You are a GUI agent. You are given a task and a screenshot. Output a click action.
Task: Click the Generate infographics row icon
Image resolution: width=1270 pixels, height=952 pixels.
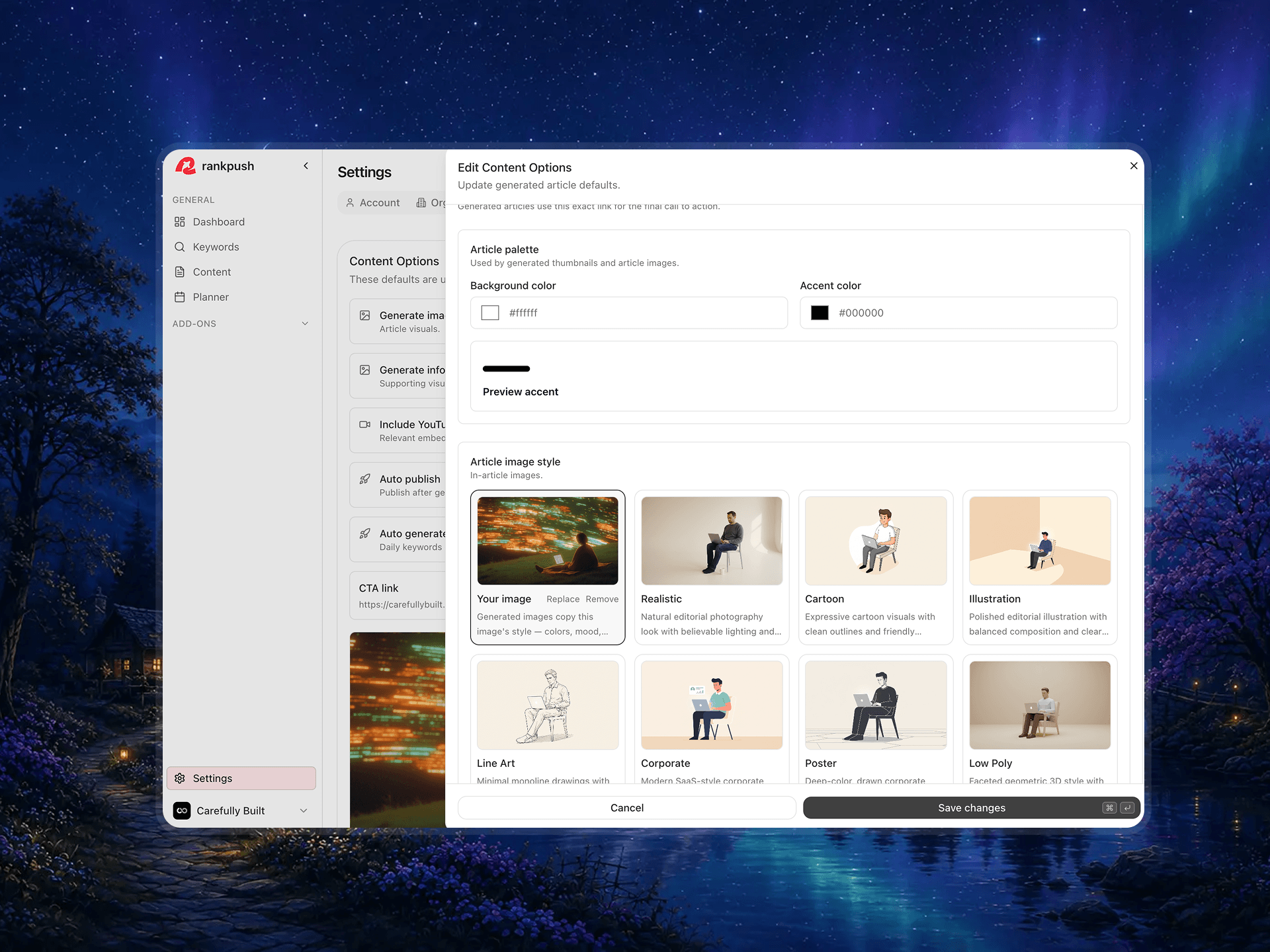[x=364, y=370]
